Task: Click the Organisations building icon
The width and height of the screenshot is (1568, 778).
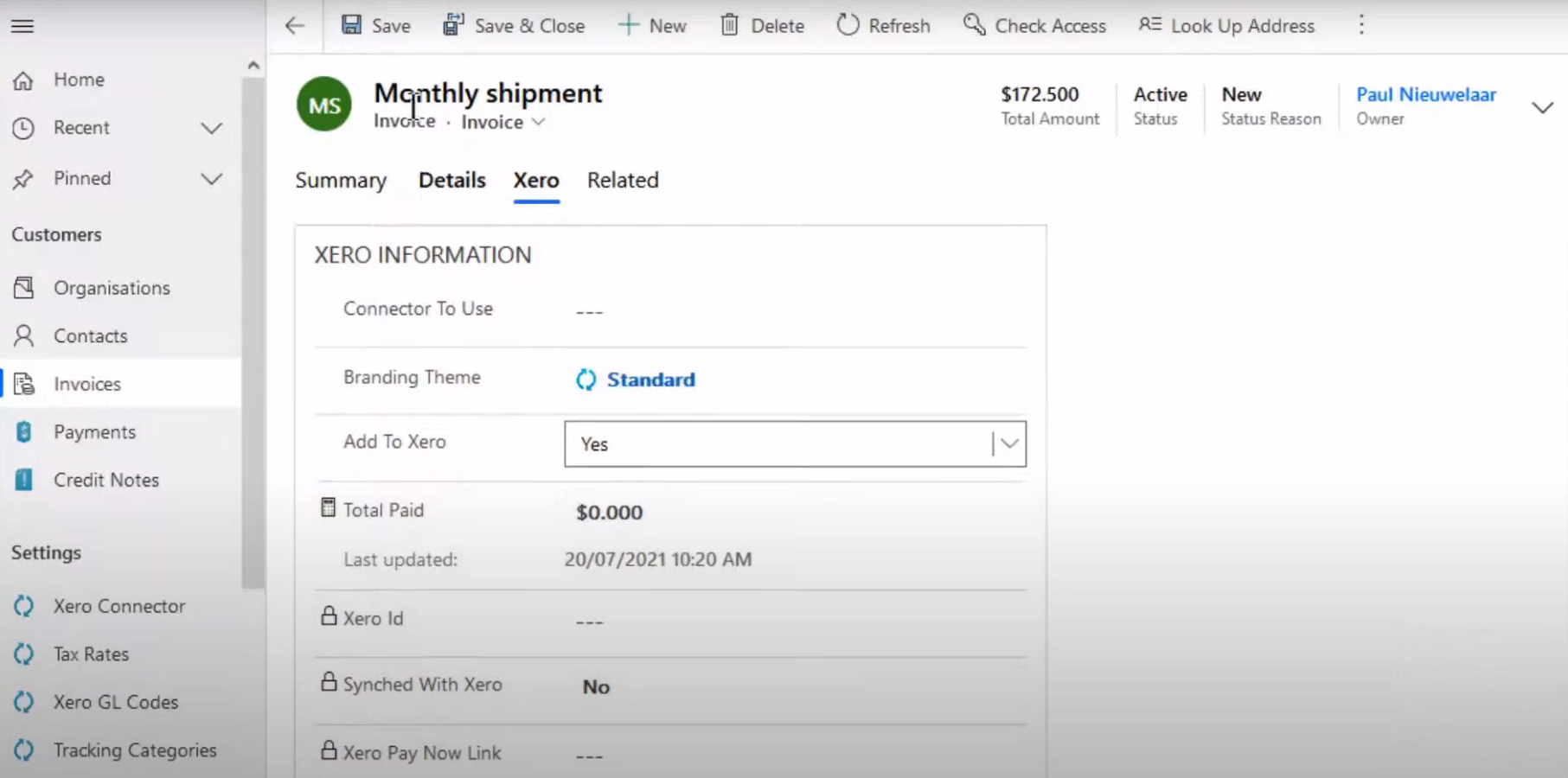Action: 23,288
